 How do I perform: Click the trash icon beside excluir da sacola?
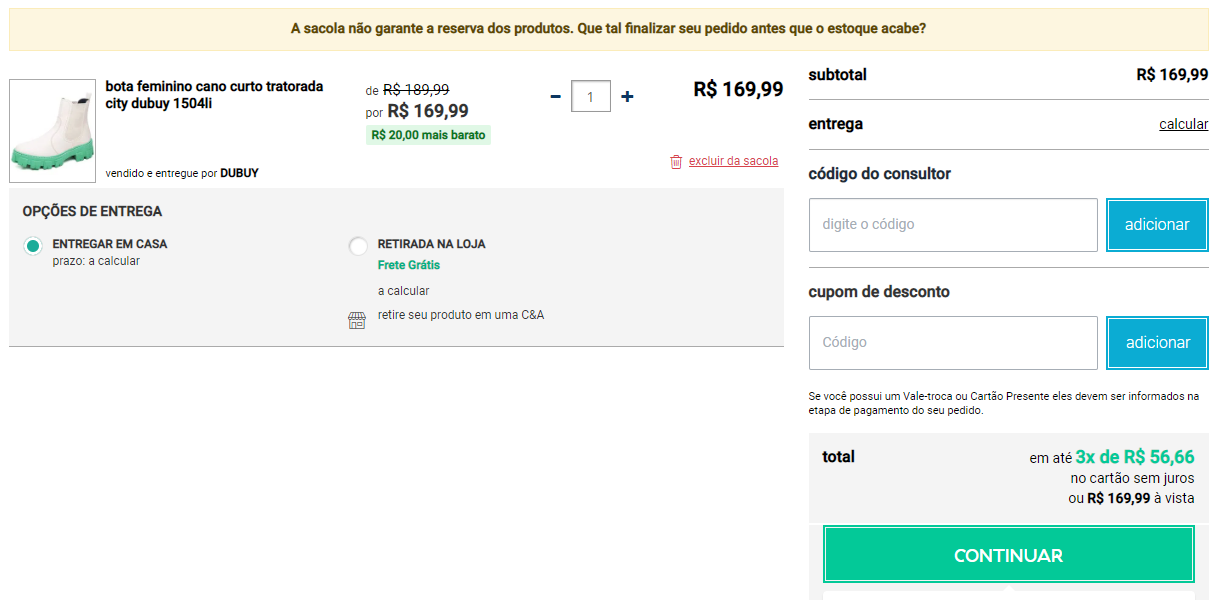676,161
